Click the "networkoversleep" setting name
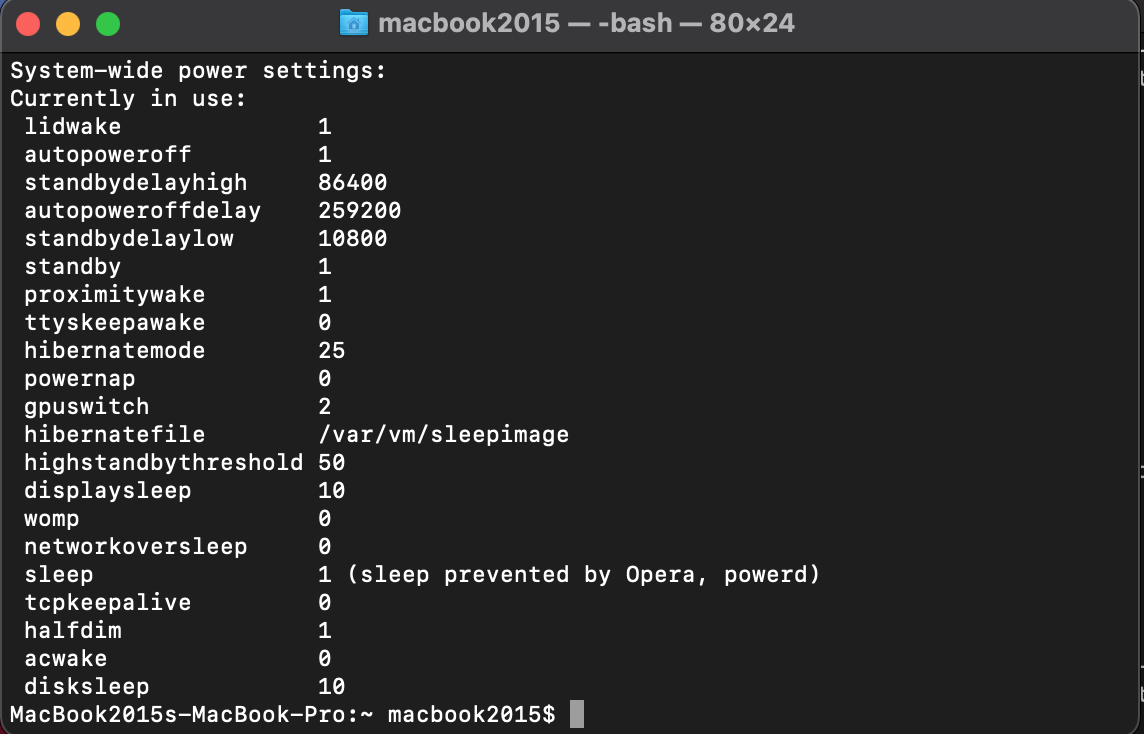 tap(136, 547)
